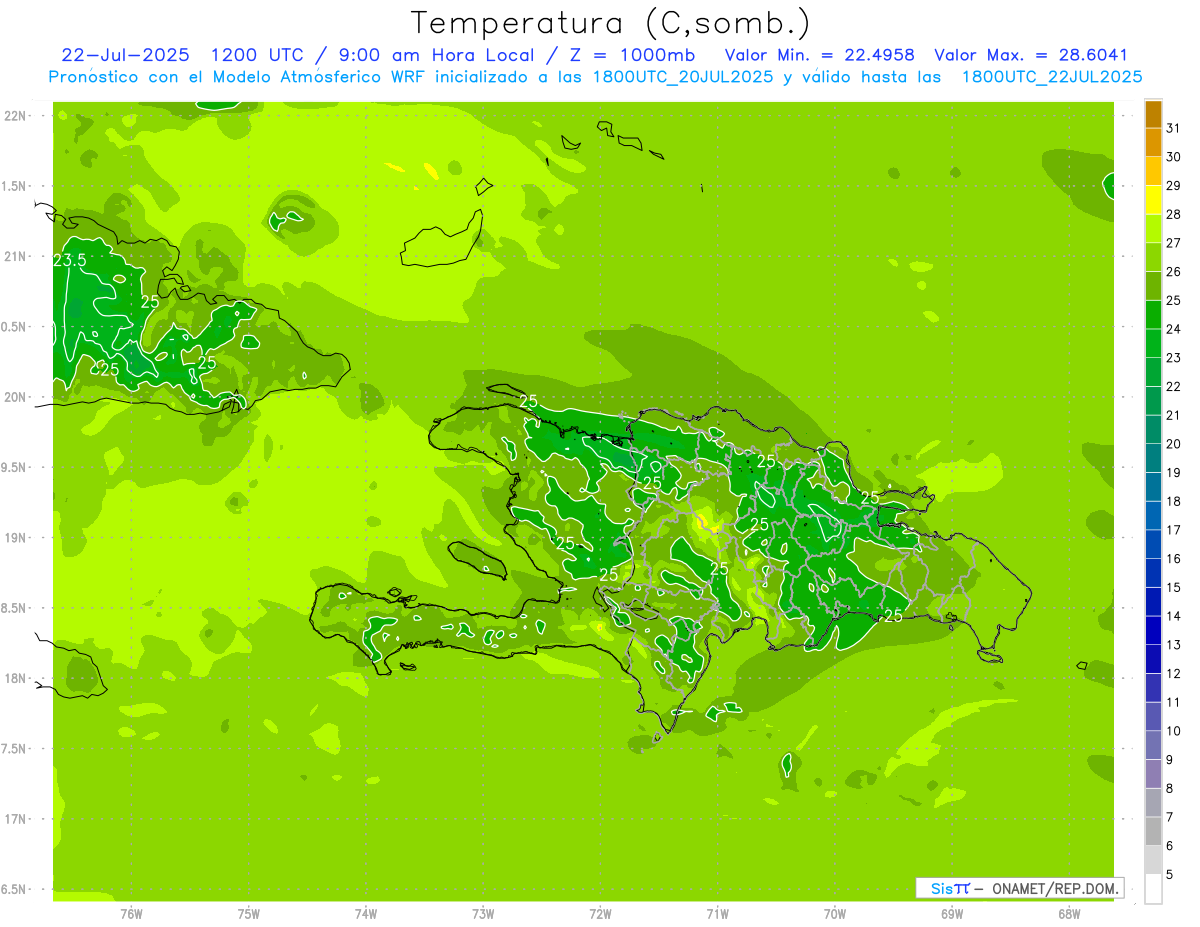Select the 18N latitude axis label

pos(15,678)
